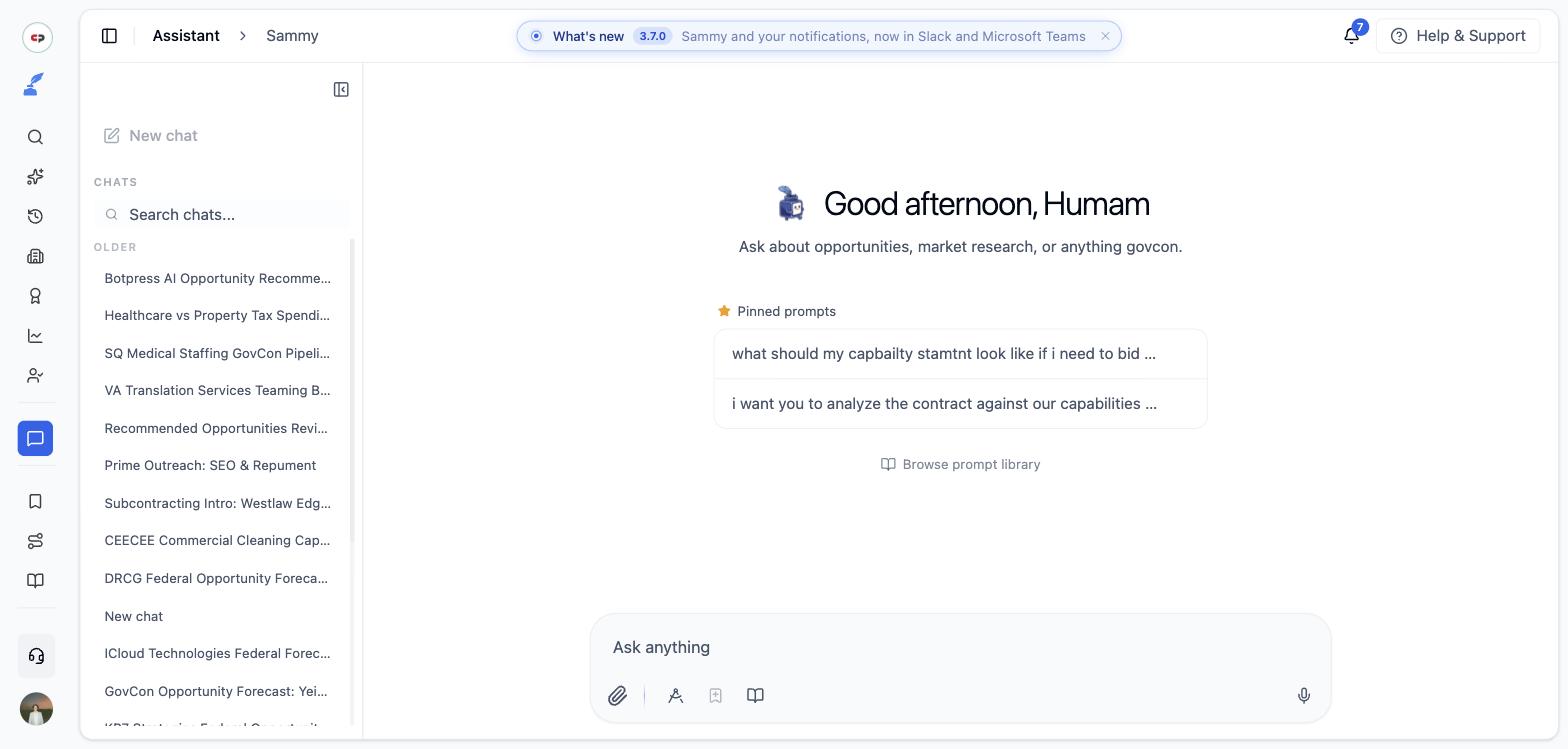Click the user check icon in left rail
This screenshot has width=1568, height=749.
point(35,376)
